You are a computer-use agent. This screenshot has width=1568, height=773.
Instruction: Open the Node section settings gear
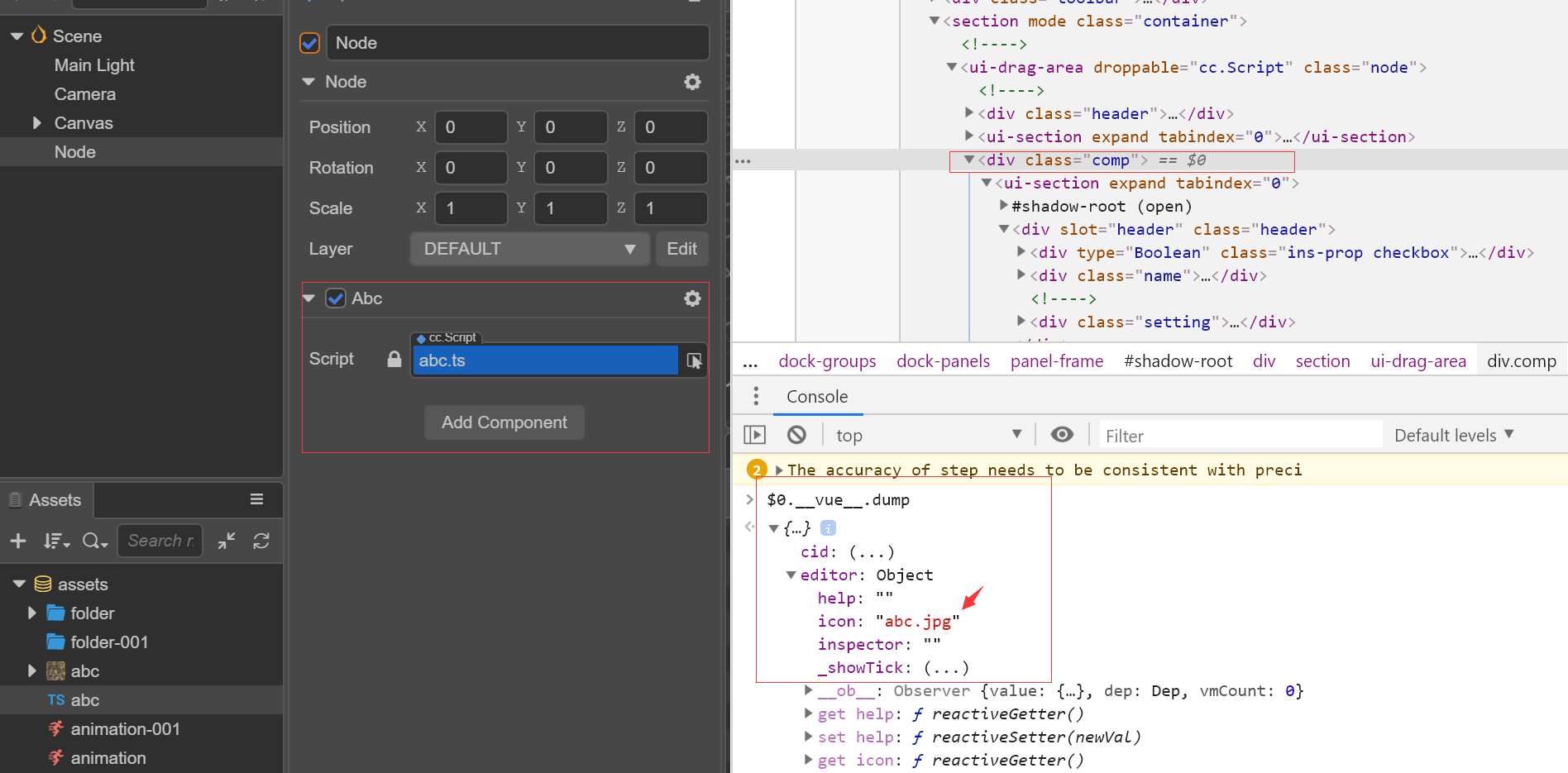[692, 82]
